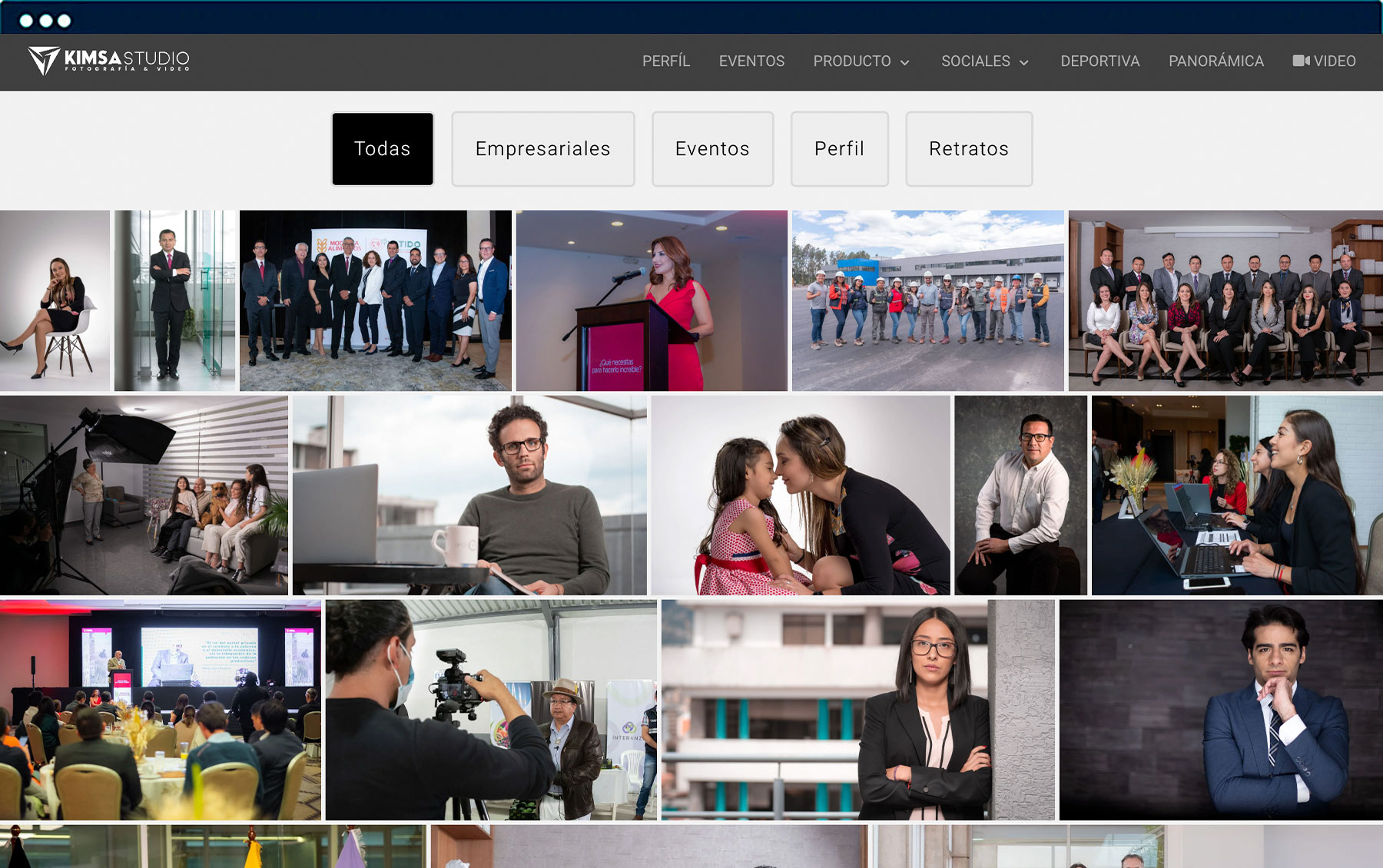Open photo of women working at laptops

coord(1237,495)
